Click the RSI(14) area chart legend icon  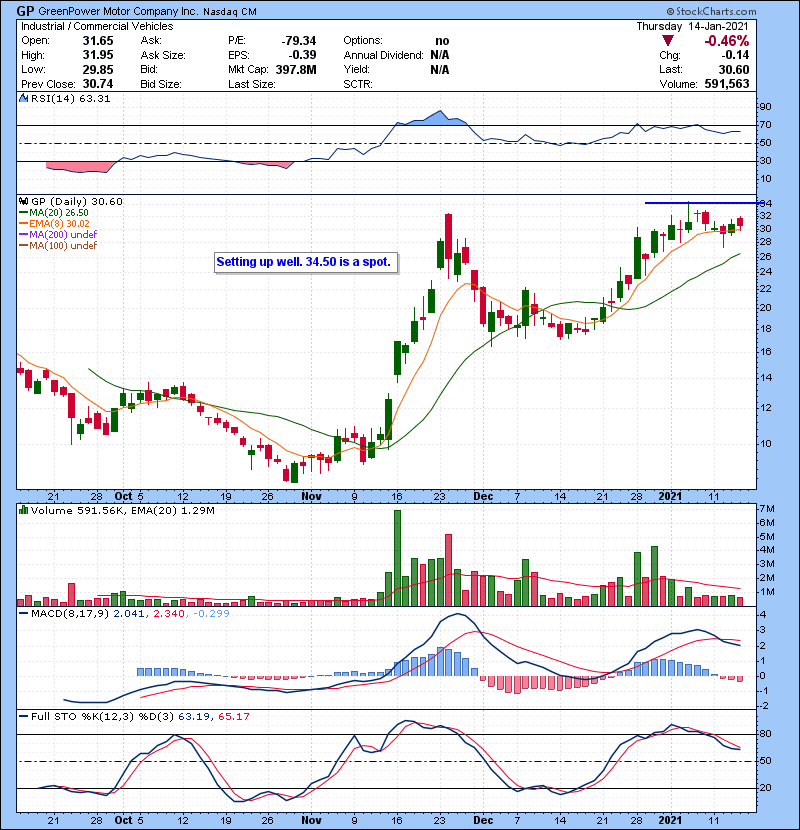click(23, 99)
